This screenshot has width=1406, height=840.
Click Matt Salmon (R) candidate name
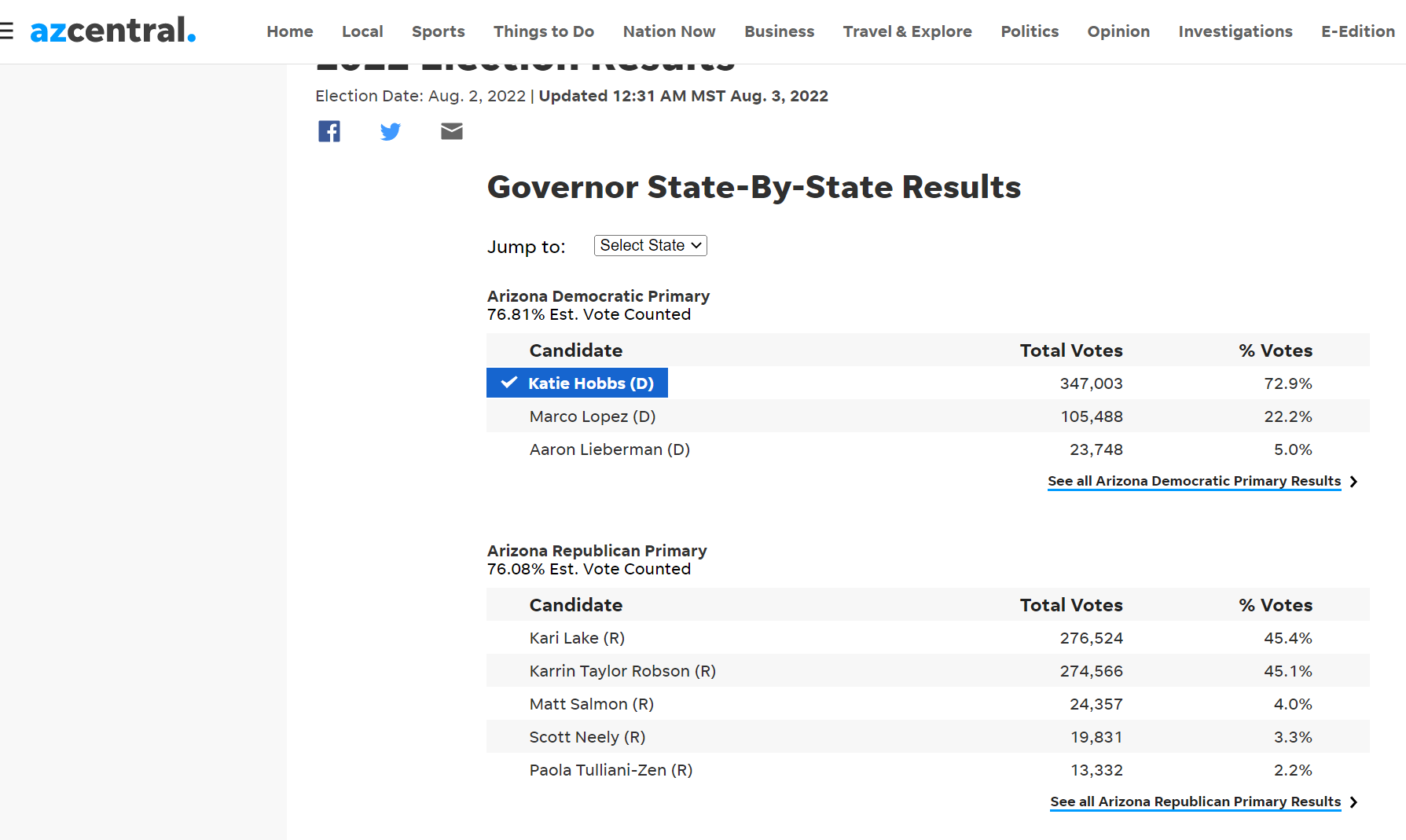pos(592,704)
